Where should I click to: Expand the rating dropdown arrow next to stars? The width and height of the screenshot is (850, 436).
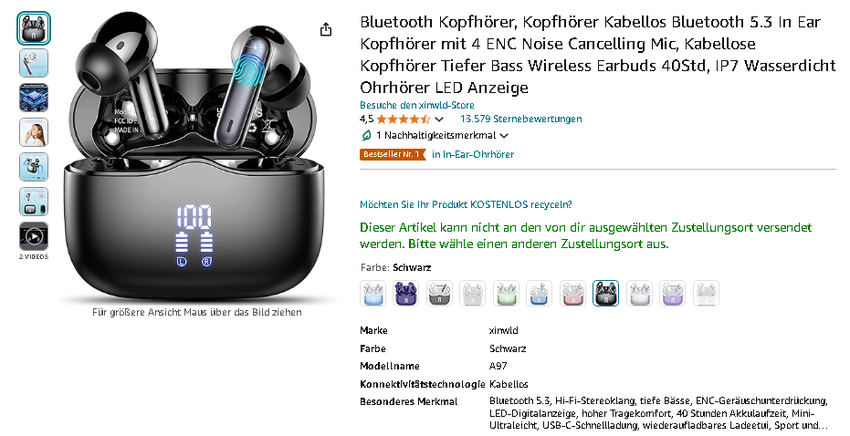439,119
